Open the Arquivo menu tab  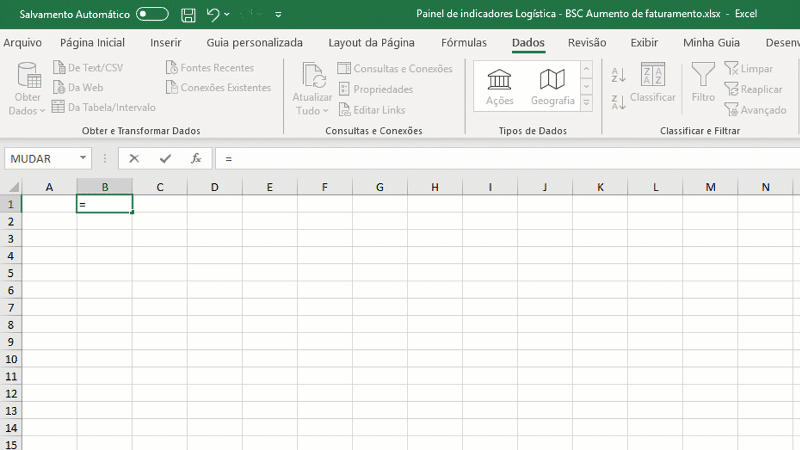(23, 43)
